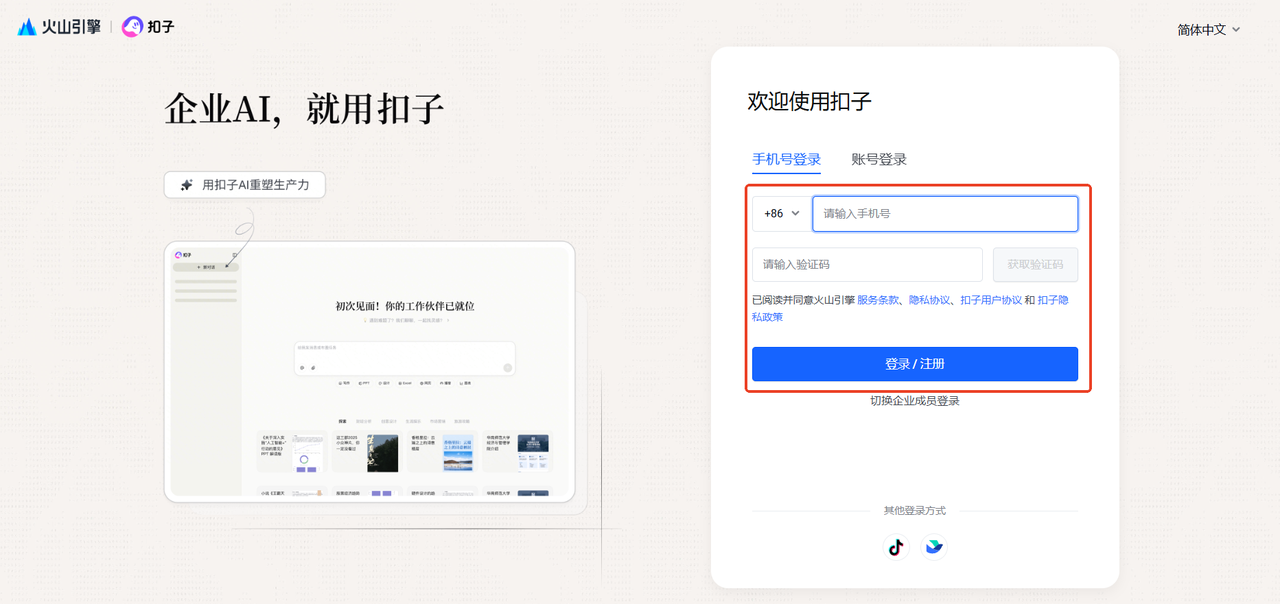The height and width of the screenshot is (604, 1280).
Task: Expand the language chevron next to 简体中文
Action: coord(1238,30)
